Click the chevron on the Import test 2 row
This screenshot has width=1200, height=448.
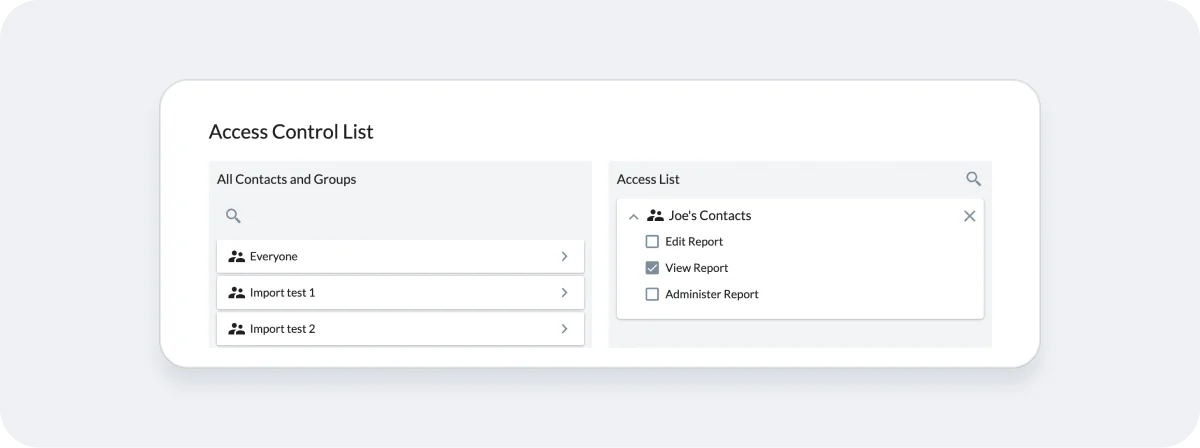(564, 329)
